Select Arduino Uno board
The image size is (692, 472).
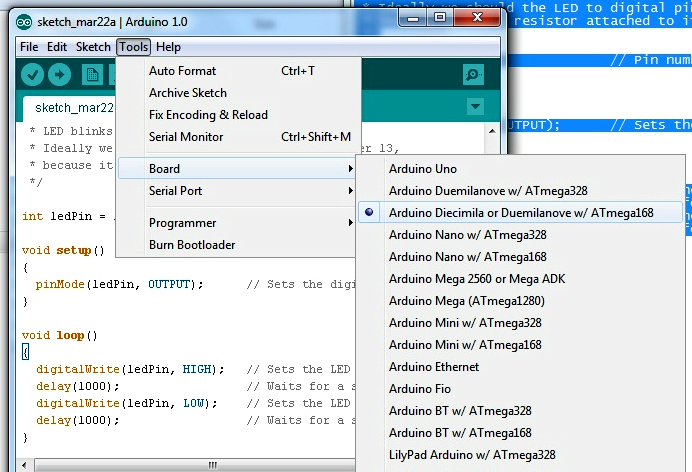520,169
